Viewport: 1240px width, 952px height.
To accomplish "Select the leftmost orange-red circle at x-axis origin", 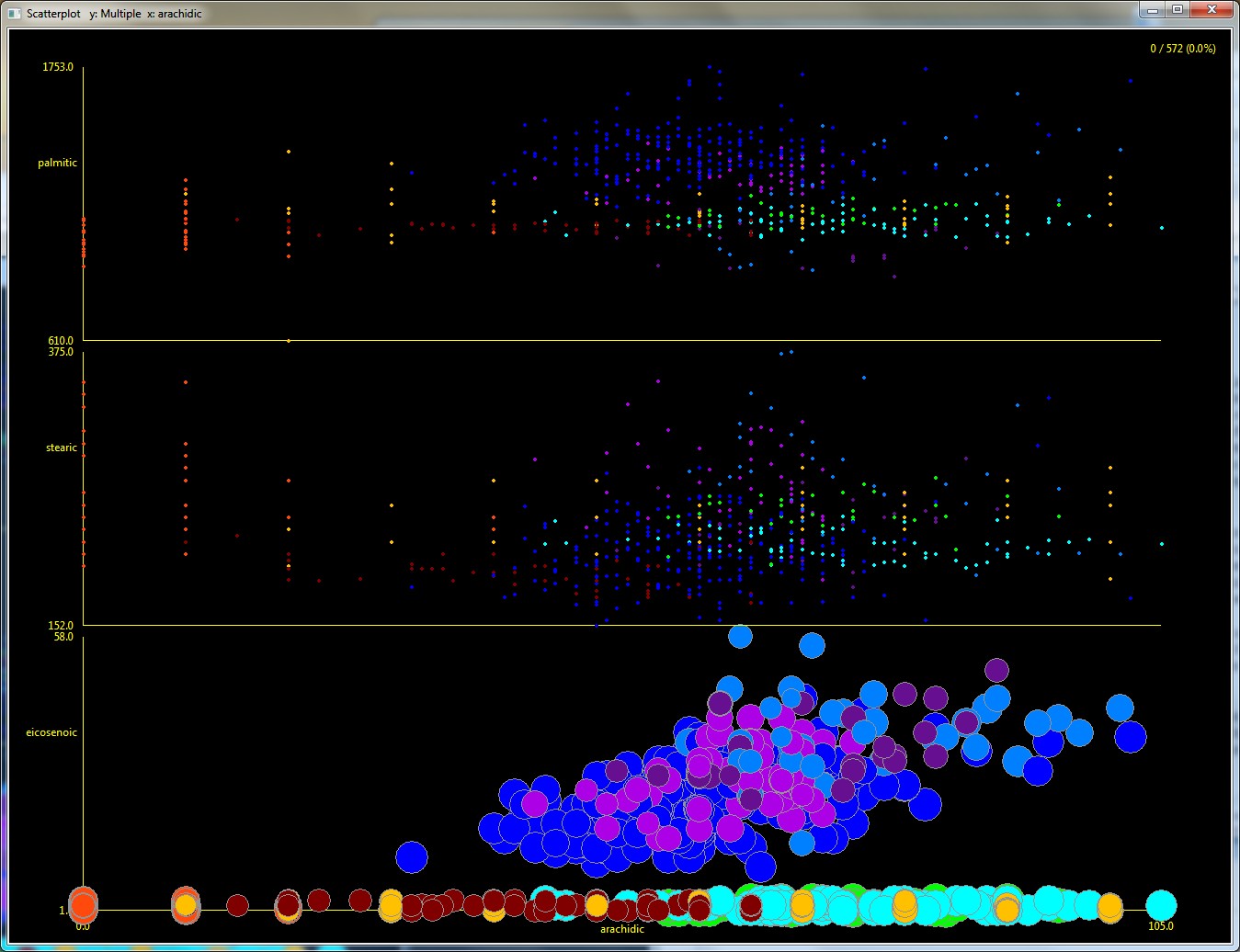I will point(83,905).
